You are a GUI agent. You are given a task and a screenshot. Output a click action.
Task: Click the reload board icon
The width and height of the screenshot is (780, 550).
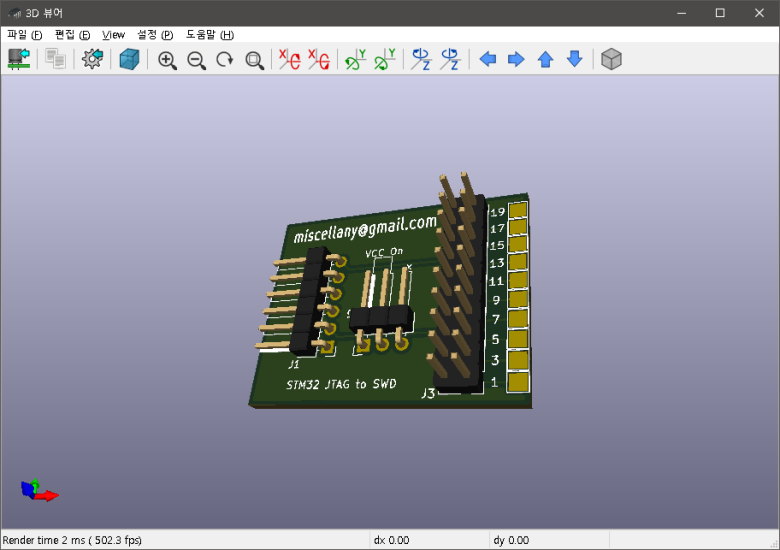tap(19, 59)
